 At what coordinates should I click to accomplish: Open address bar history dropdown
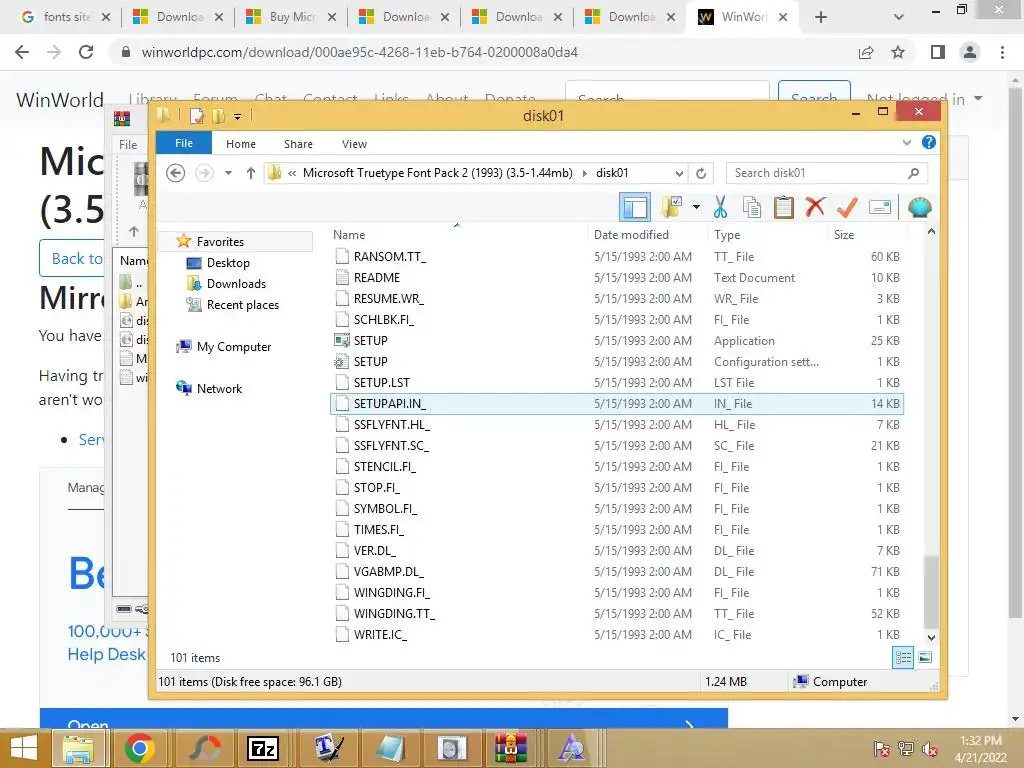coord(679,174)
